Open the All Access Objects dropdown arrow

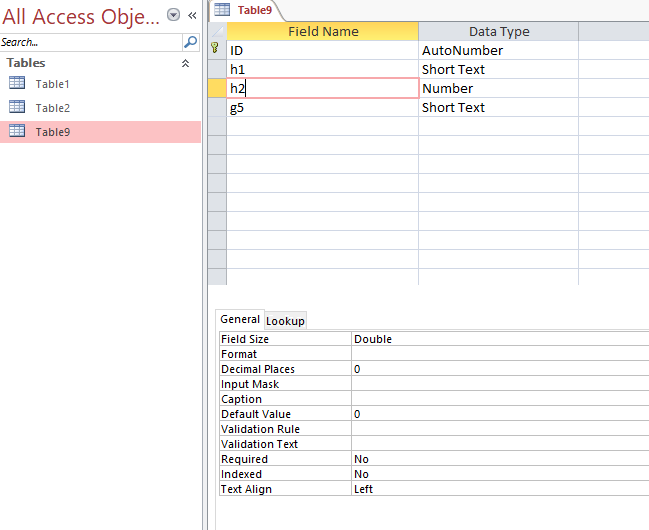coord(174,16)
